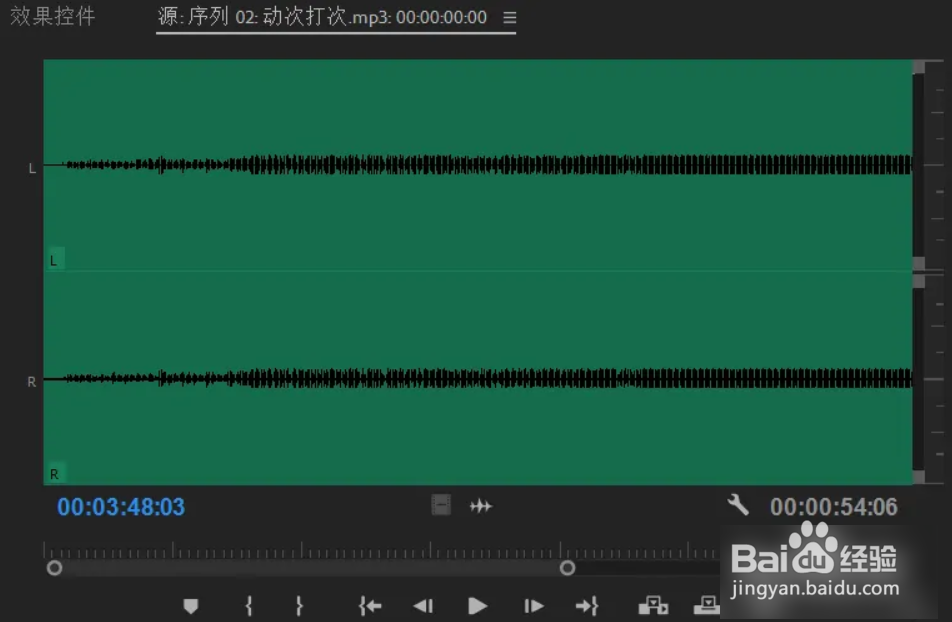Click the duration timecode 00:00:54:06

tap(834, 507)
